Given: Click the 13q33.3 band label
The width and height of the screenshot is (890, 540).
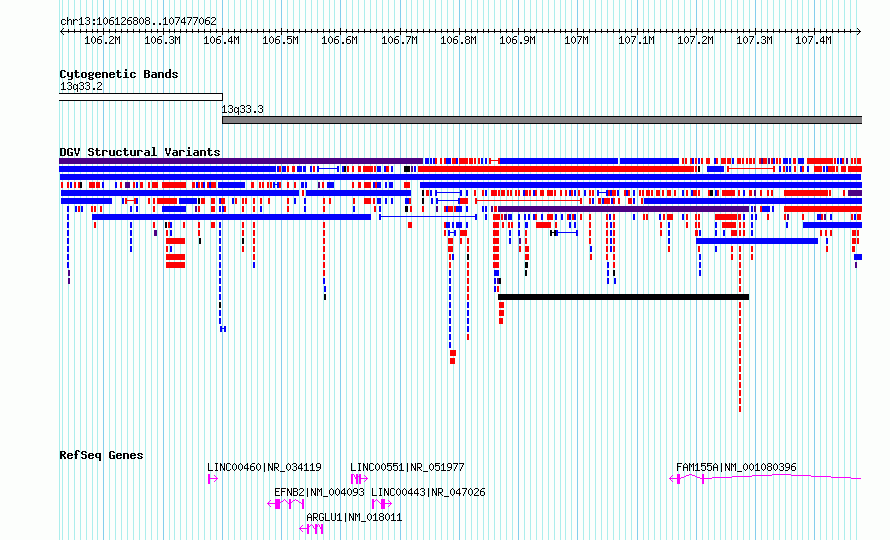Looking at the screenshot, I should [x=242, y=109].
